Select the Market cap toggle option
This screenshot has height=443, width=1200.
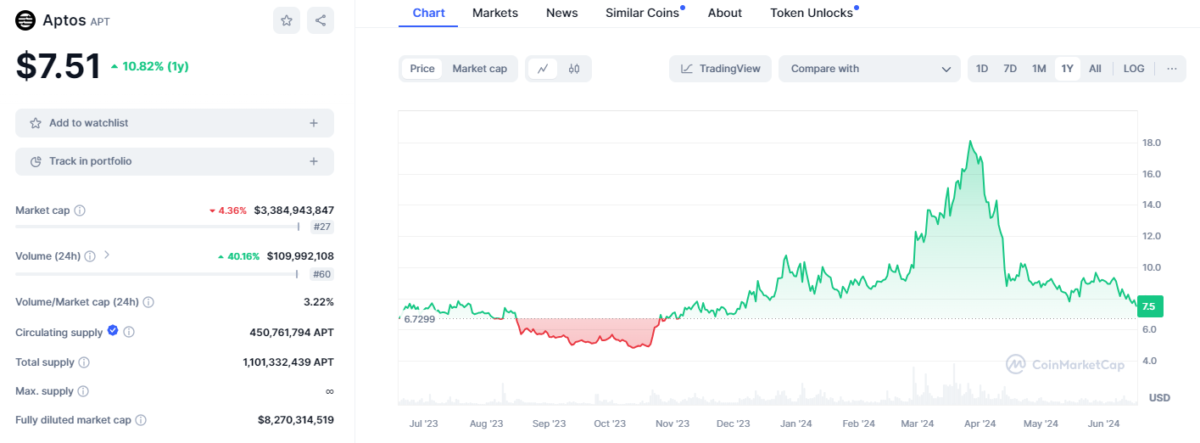[x=479, y=69]
